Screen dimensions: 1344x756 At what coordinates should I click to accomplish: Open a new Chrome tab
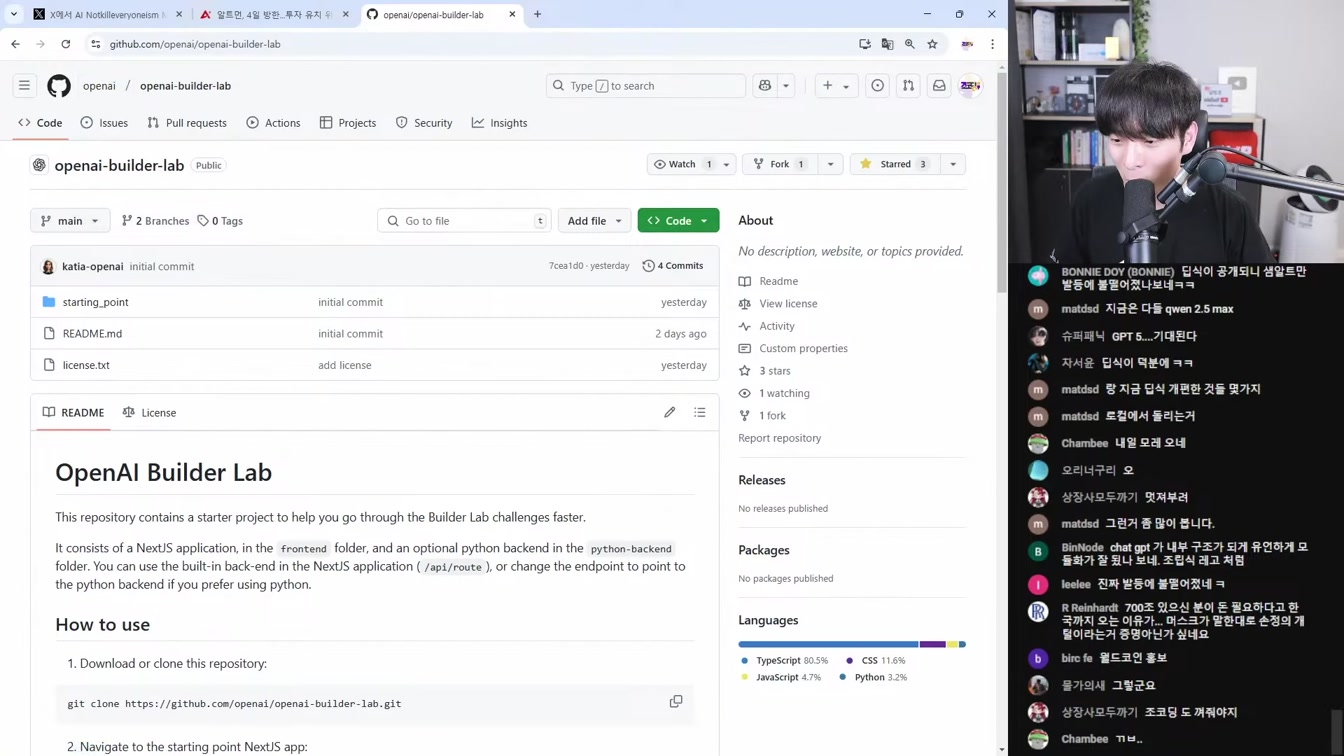pos(537,14)
